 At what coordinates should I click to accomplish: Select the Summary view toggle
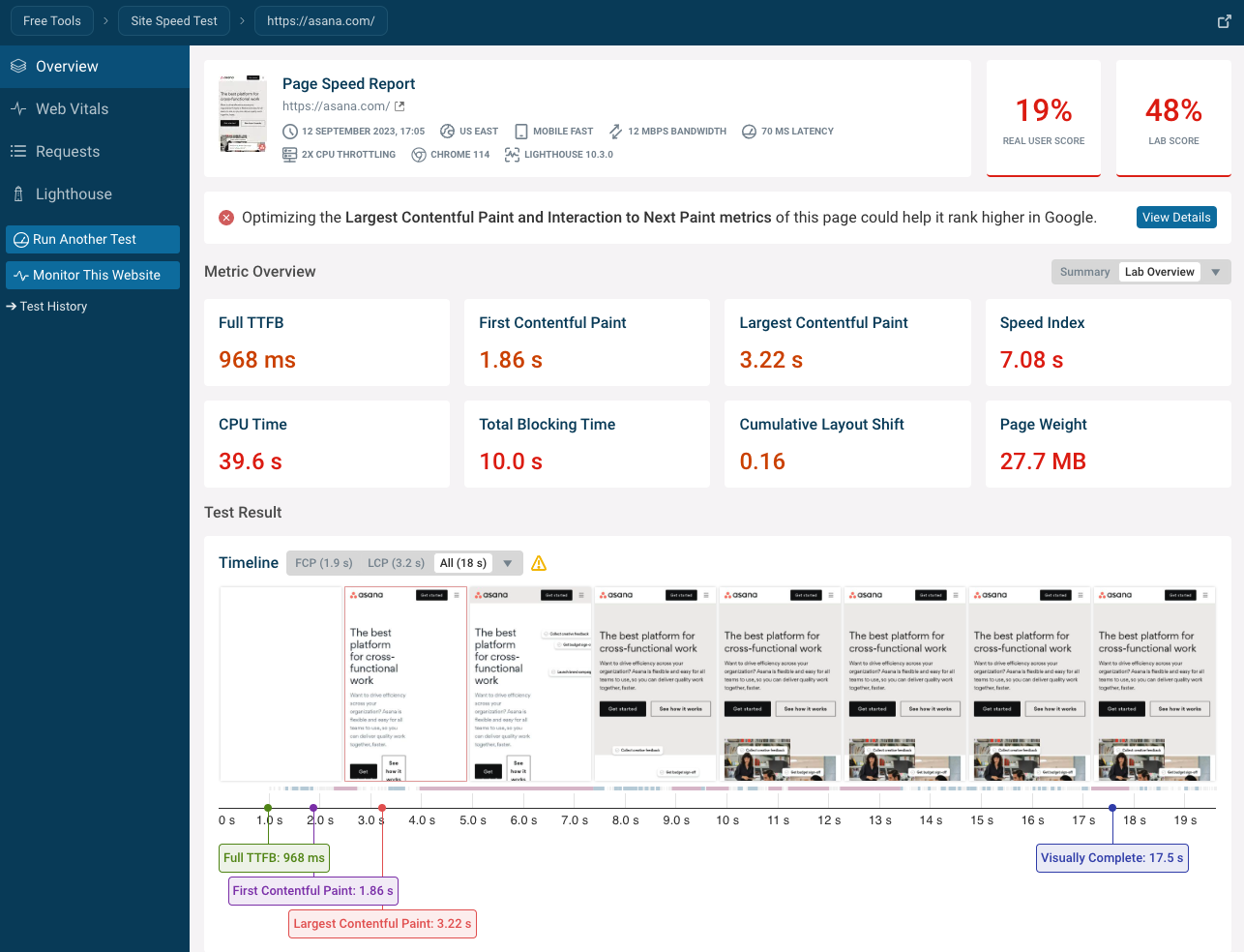pyautogui.click(x=1084, y=272)
